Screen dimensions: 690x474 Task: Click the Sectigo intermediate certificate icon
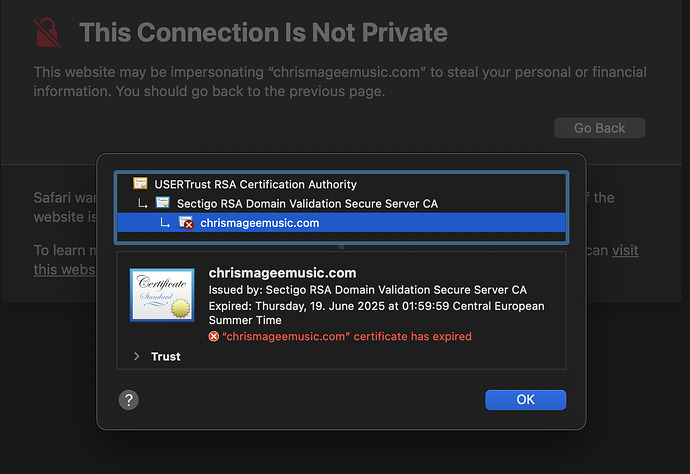(x=163, y=203)
